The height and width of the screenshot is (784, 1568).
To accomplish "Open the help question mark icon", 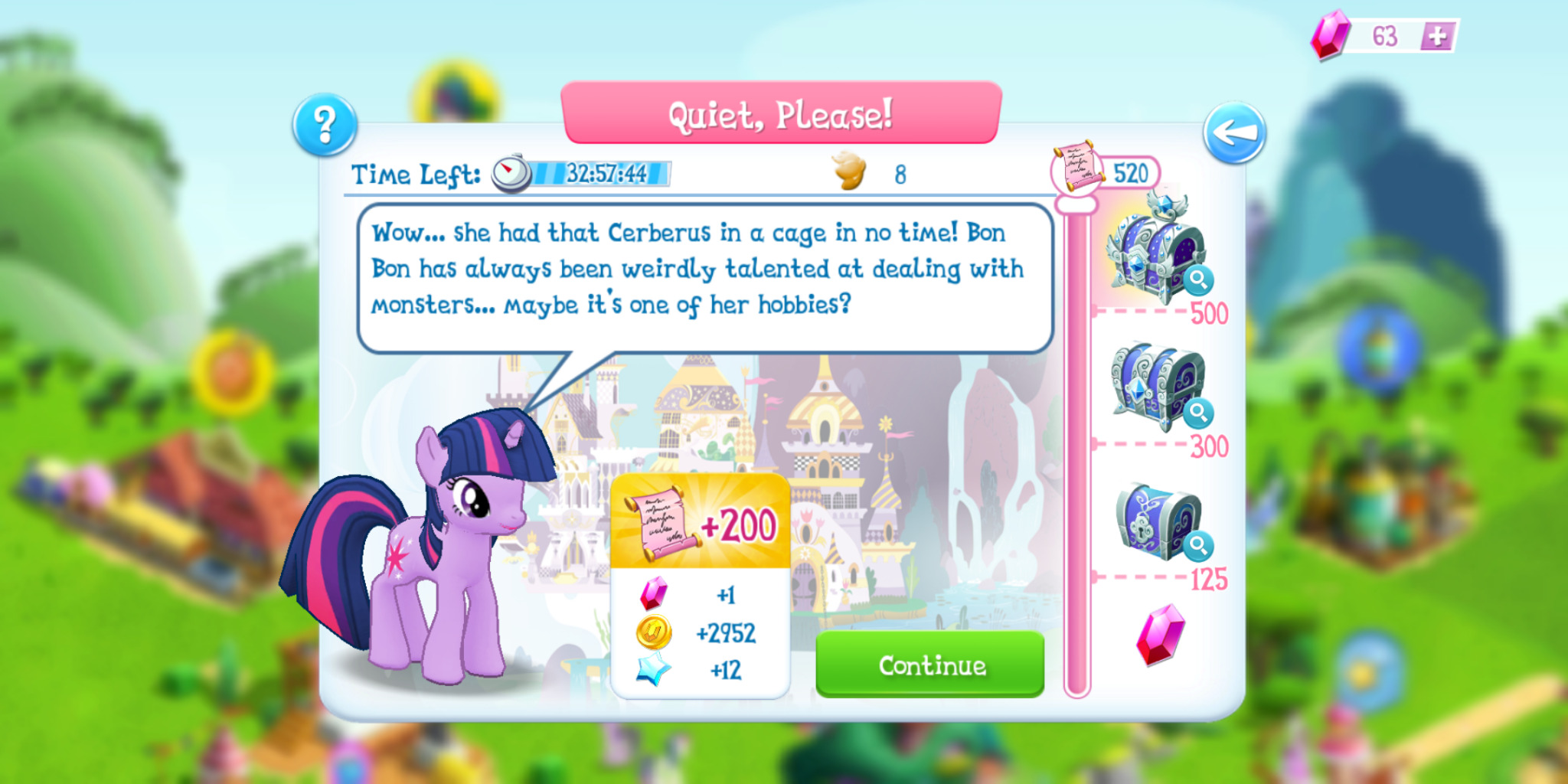I will pos(325,125).
